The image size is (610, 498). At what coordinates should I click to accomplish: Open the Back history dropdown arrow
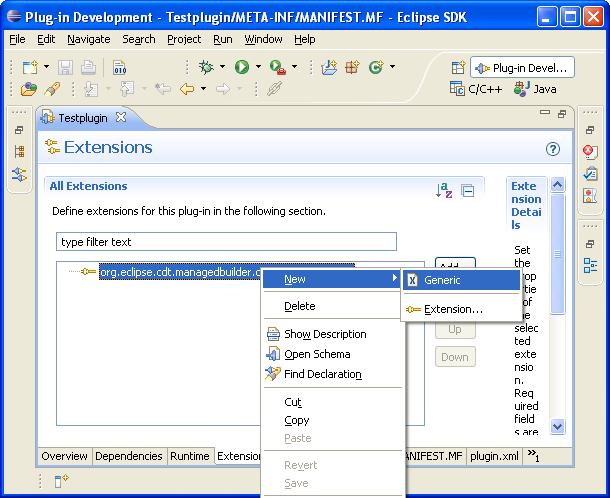(203, 89)
